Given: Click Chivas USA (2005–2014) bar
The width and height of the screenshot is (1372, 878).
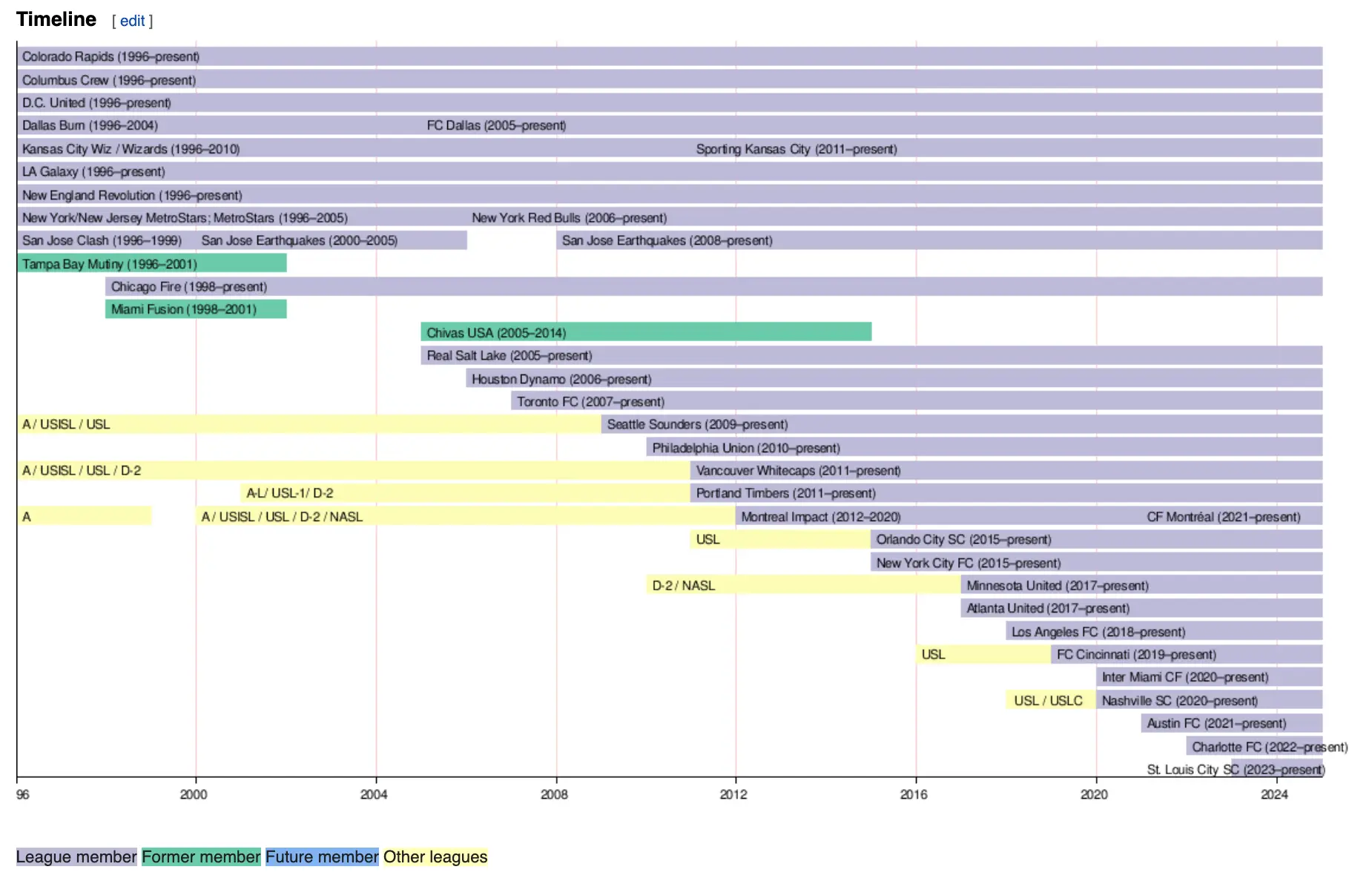Looking at the screenshot, I should point(646,332).
